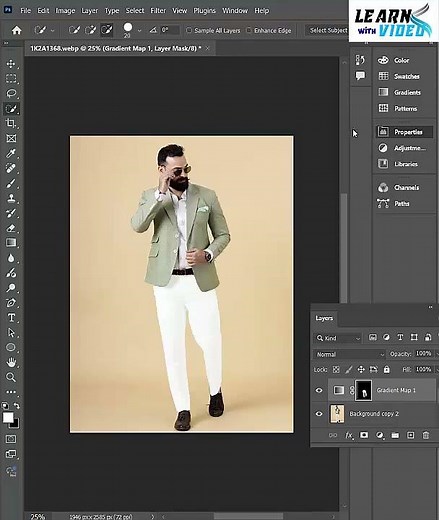Select the Gradient tool
The width and height of the screenshot is (439, 520).
click(11, 243)
